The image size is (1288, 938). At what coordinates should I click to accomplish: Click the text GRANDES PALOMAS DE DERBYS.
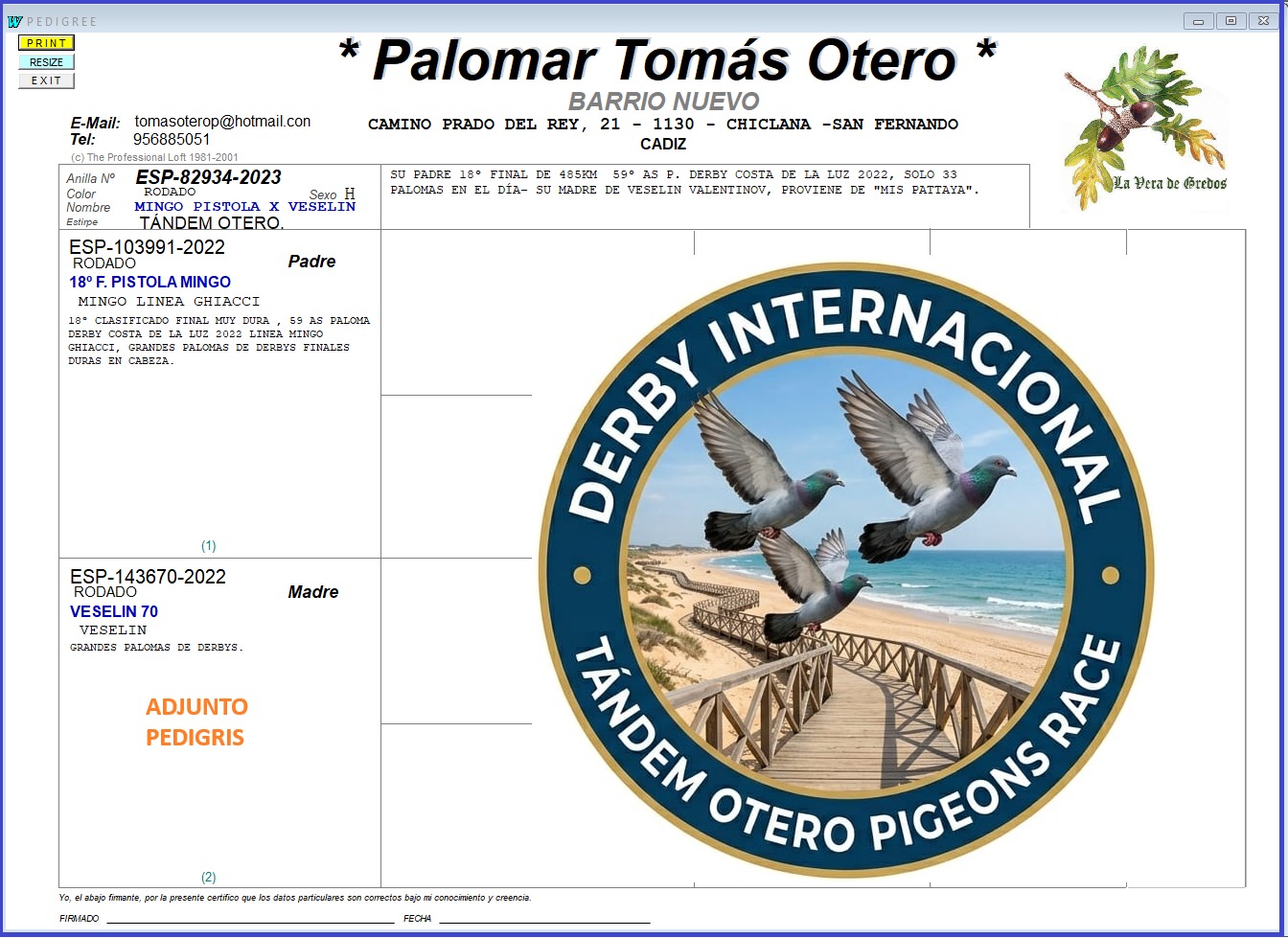pyautogui.click(x=156, y=648)
